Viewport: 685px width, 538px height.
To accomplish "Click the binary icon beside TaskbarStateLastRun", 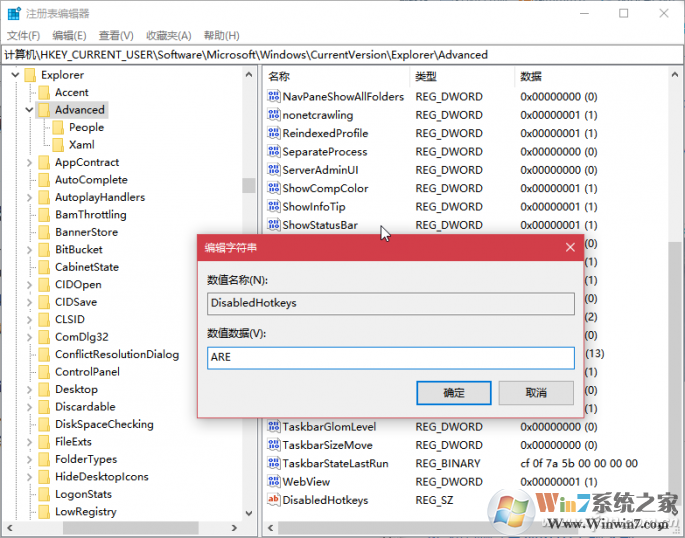I will tap(274, 464).
